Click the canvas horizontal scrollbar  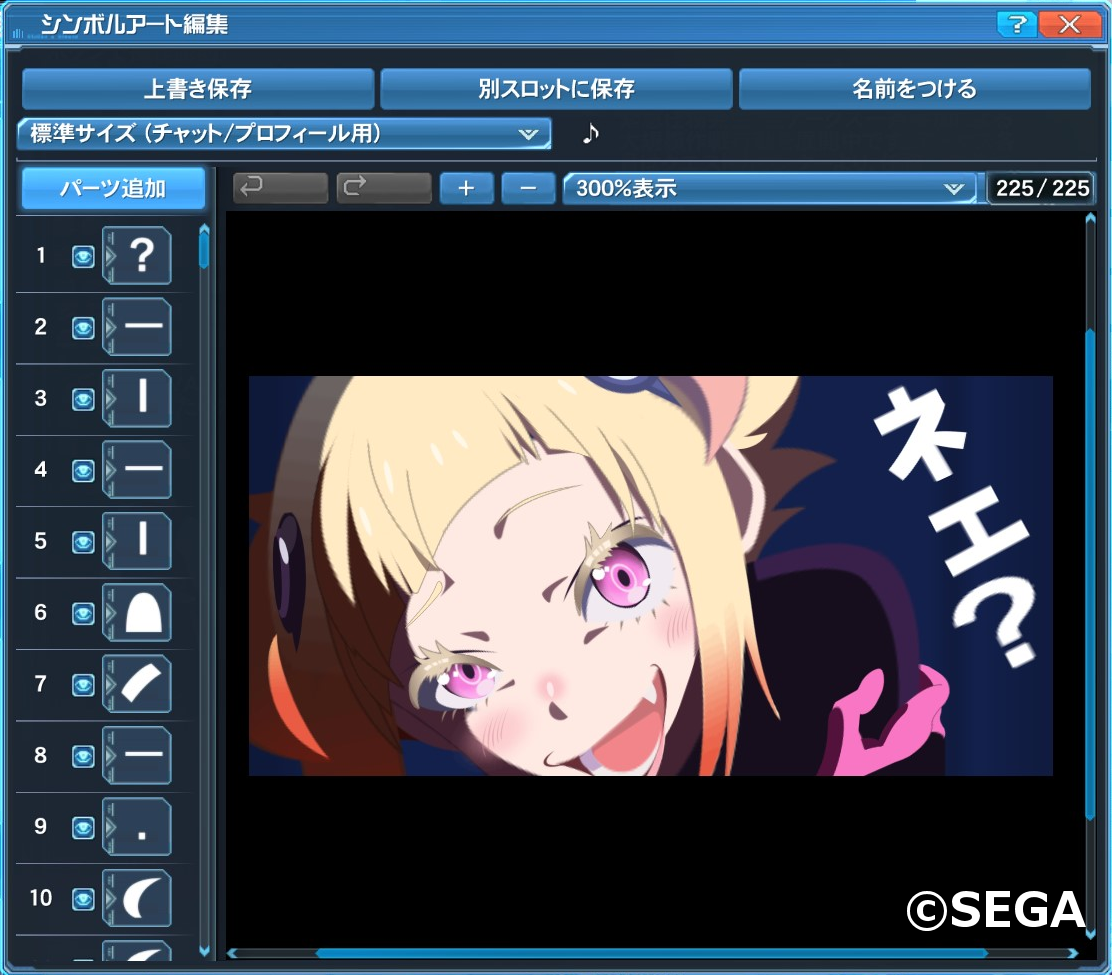click(x=652, y=954)
